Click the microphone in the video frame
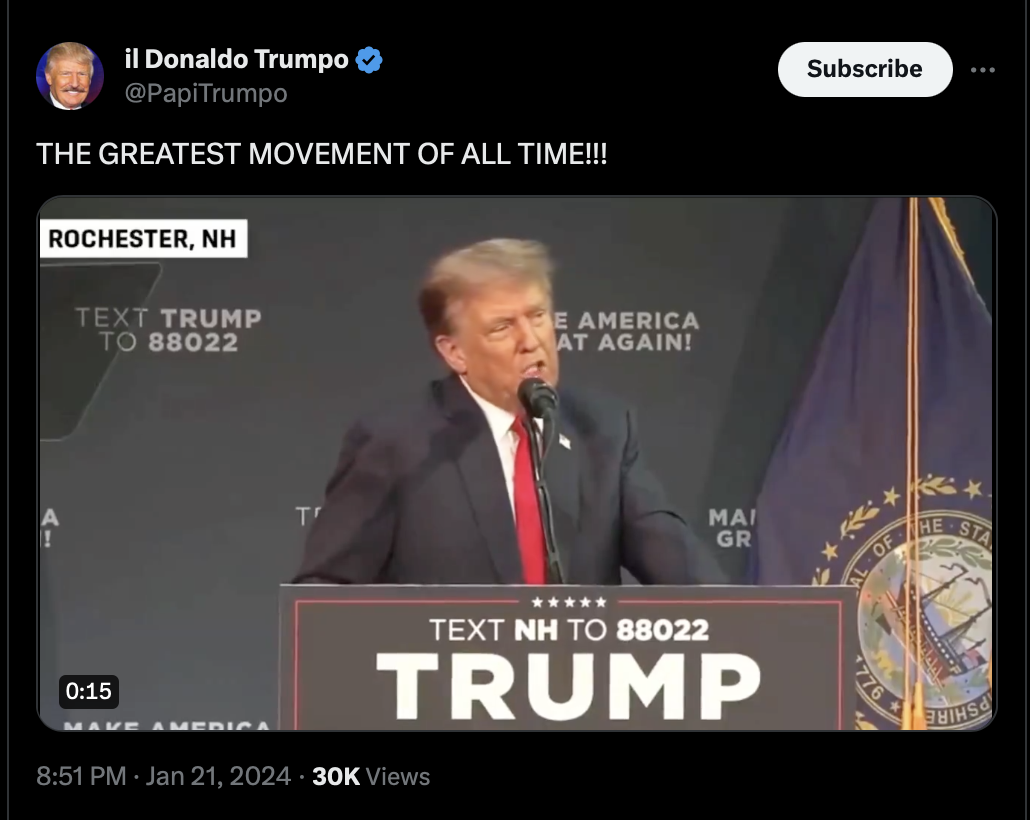The image size is (1030, 820). pos(538,398)
